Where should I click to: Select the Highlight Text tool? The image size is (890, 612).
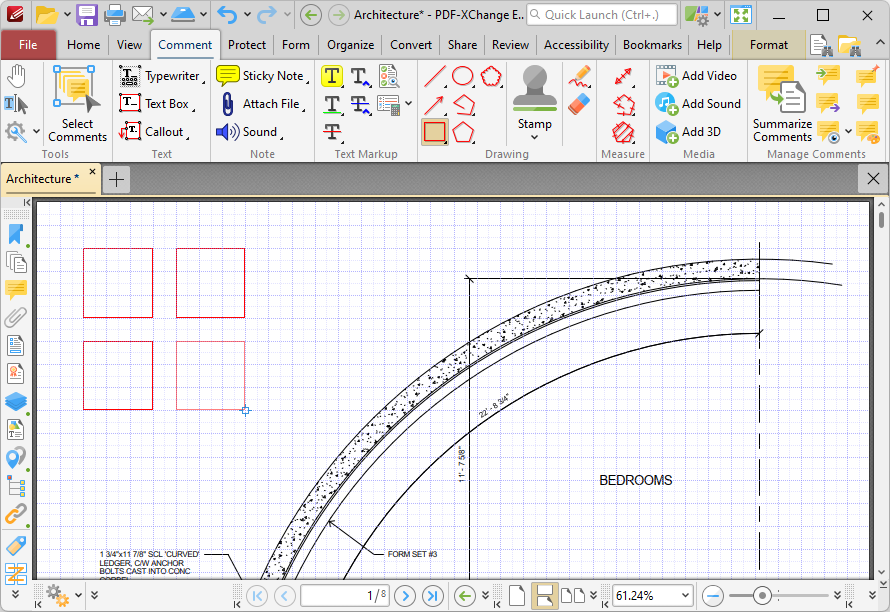332,76
